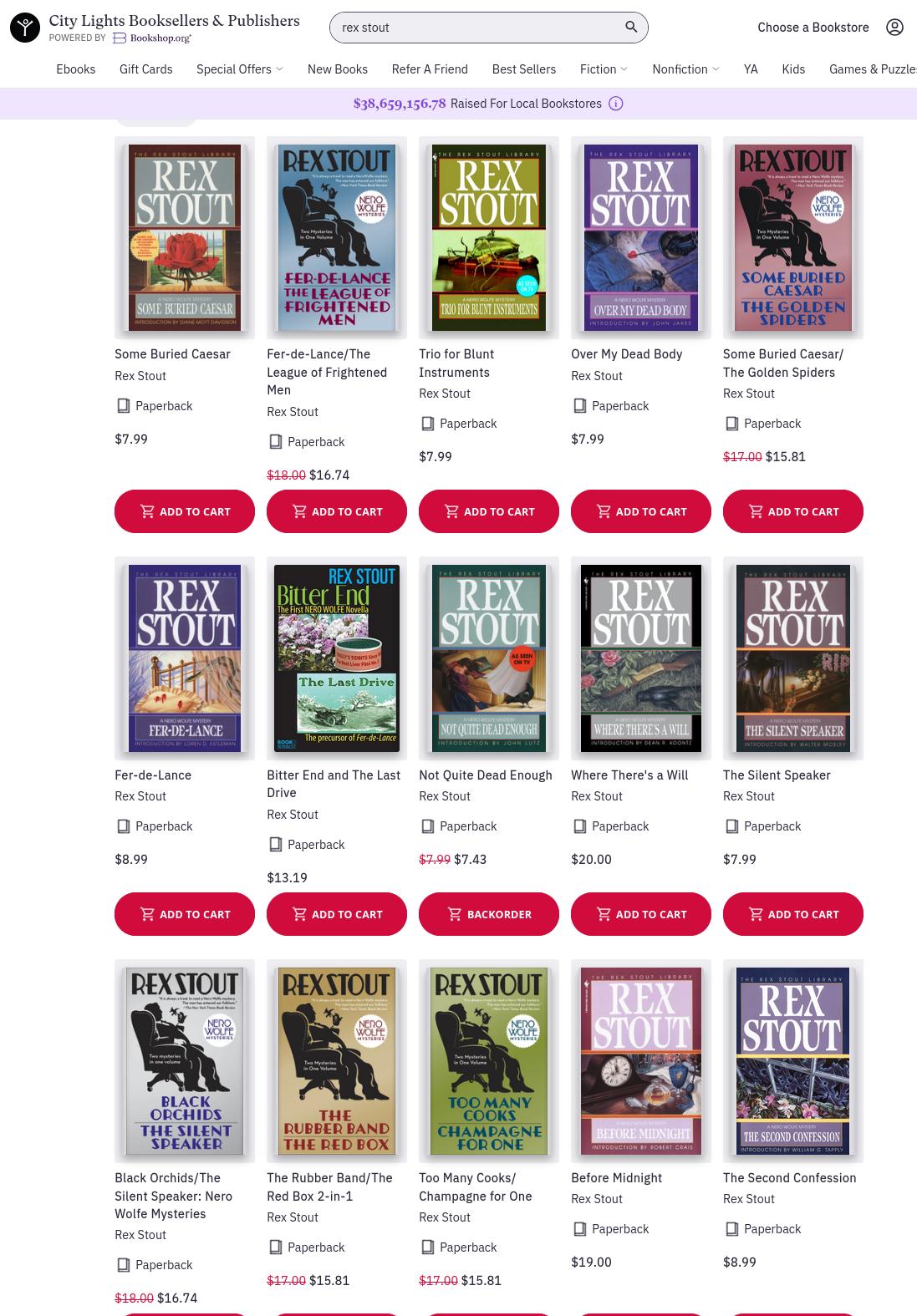
Task: Click the Bookshop.org logo
Action: pos(152,38)
